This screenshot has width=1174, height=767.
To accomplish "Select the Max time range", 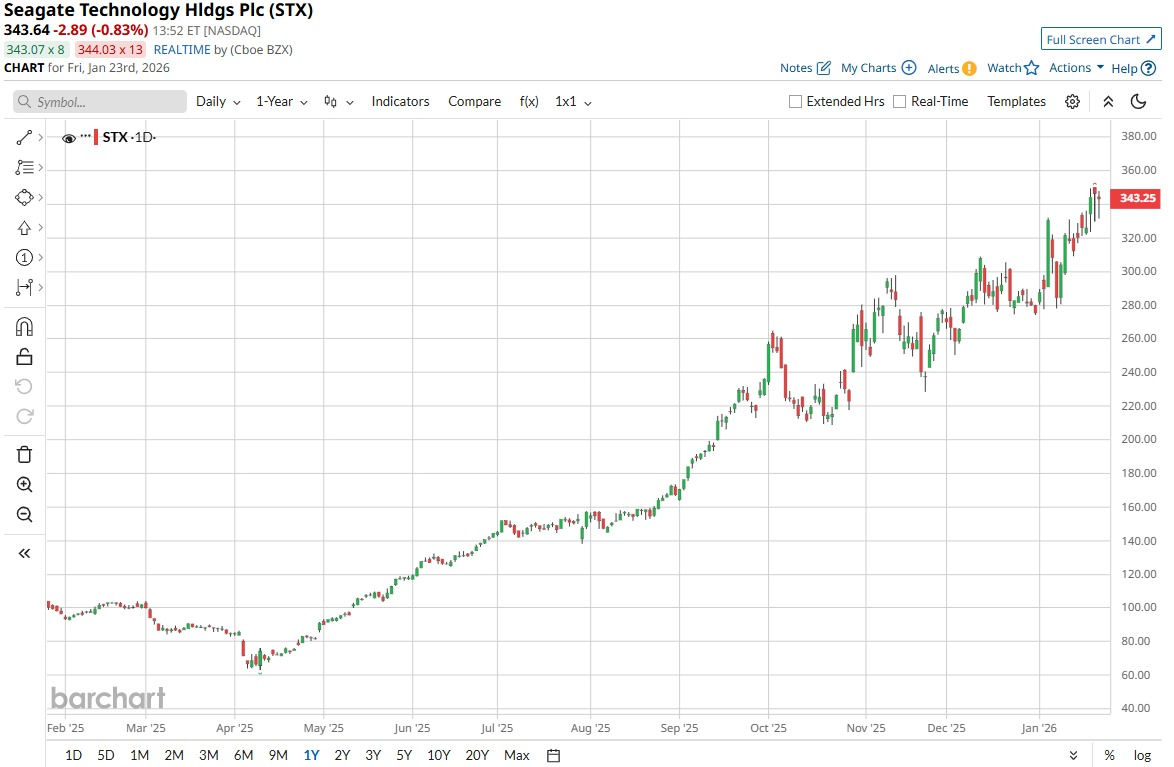I will tap(517, 756).
